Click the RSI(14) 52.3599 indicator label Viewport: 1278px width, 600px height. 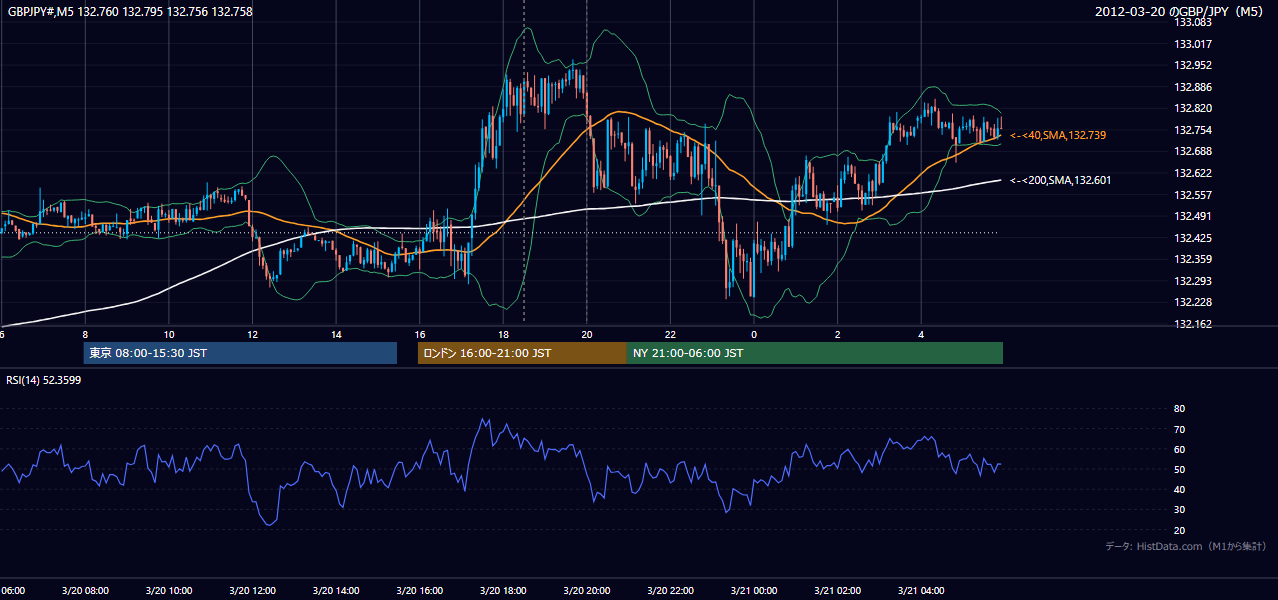pos(44,380)
